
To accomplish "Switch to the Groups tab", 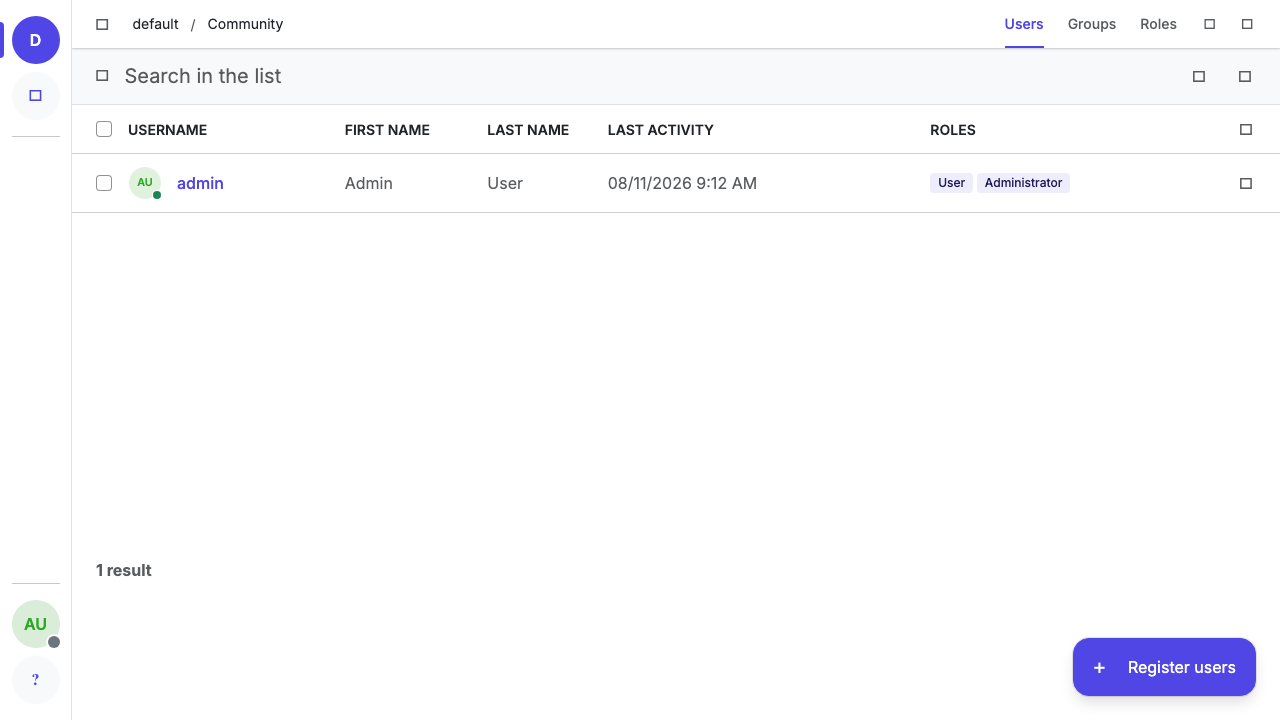I will coord(1092,24).
